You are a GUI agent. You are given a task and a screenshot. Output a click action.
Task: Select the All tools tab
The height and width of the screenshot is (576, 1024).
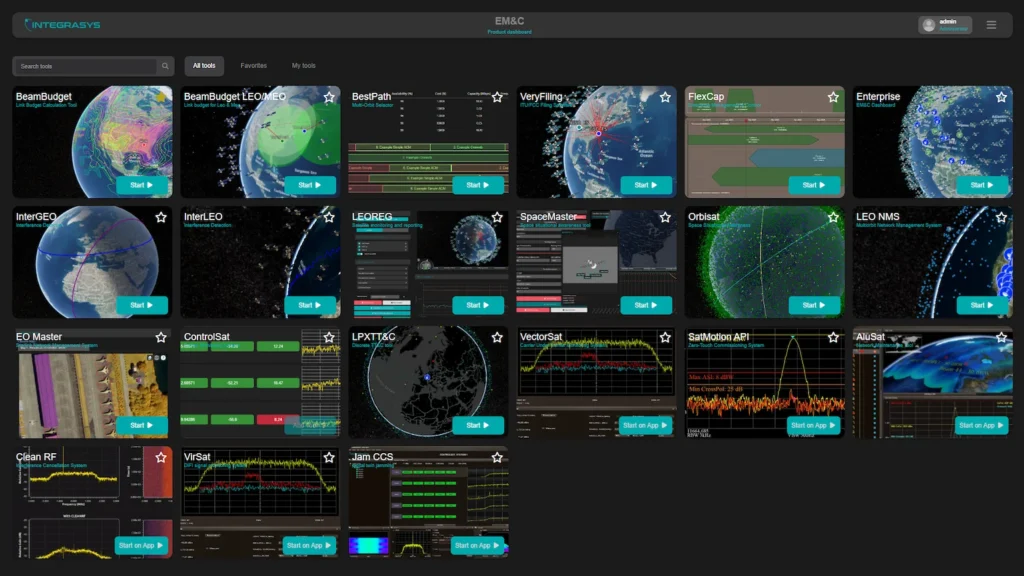[204, 66]
